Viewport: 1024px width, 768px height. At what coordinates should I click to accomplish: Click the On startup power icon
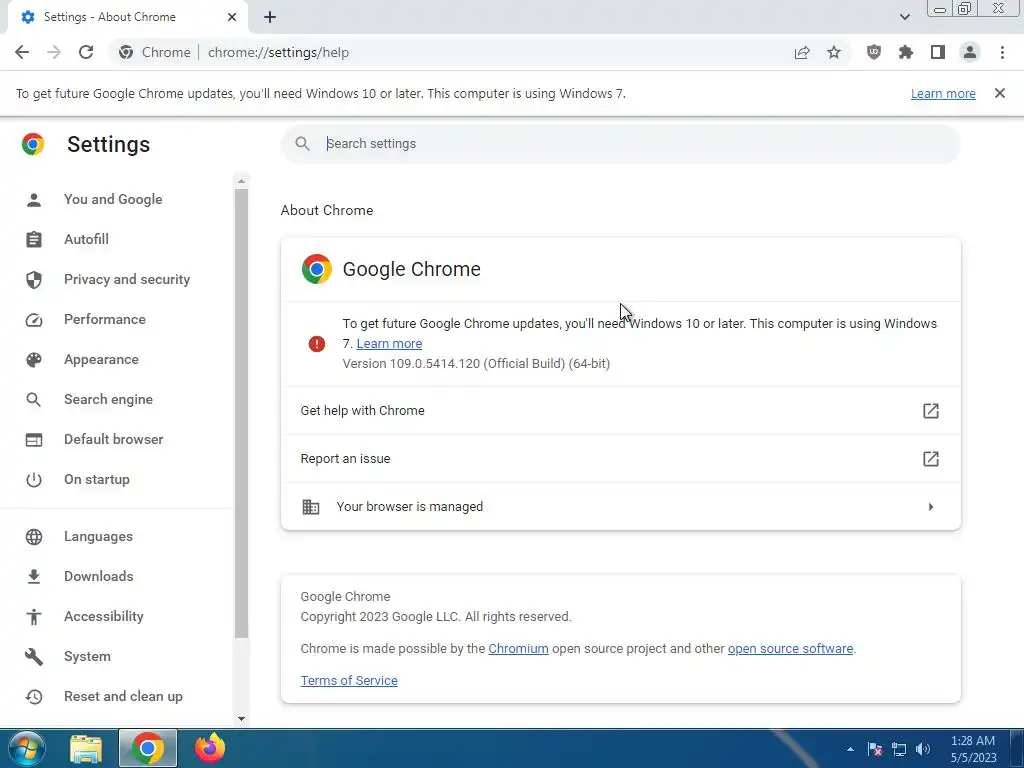pyautogui.click(x=34, y=480)
